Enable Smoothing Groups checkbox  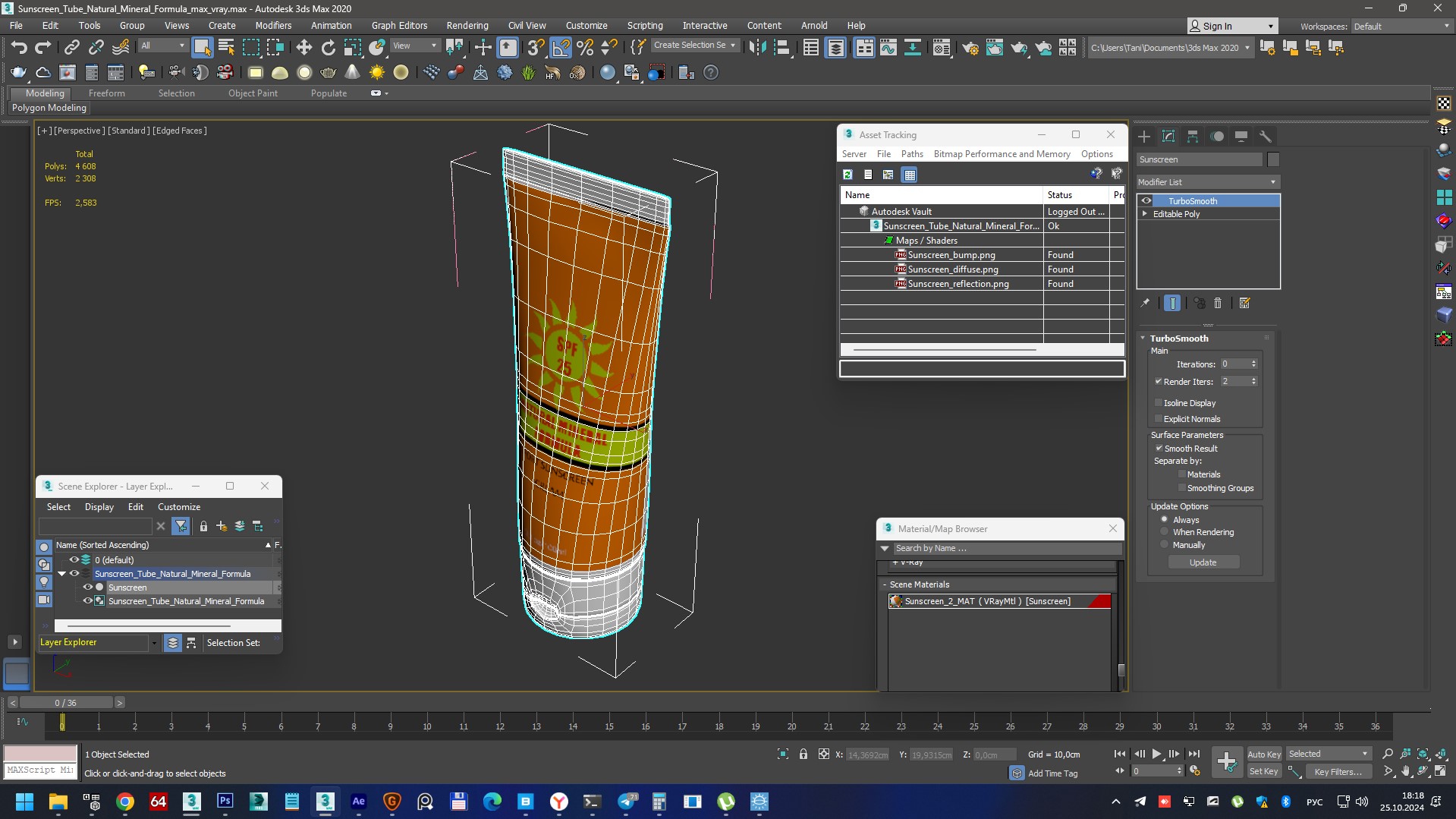(1182, 488)
